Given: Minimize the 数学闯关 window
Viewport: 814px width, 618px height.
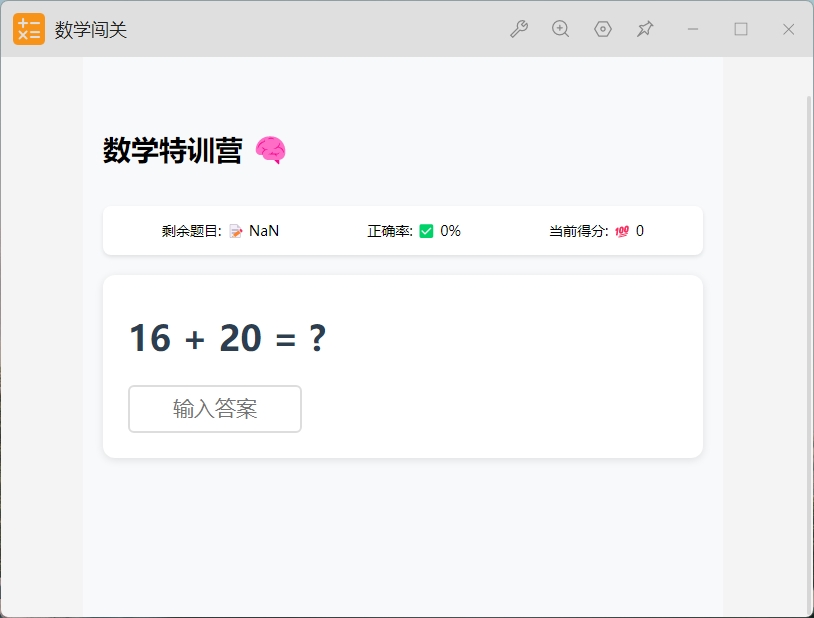Looking at the screenshot, I should click(x=693, y=29).
